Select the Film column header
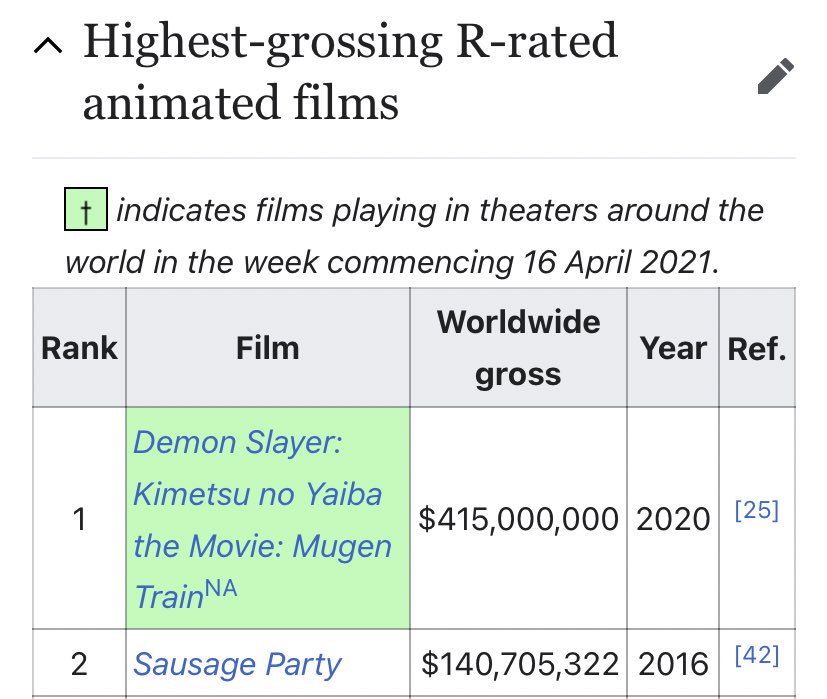Image resolution: width=827 pixels, height=699 pixels. pyautogui.click(x=266, y=347)
